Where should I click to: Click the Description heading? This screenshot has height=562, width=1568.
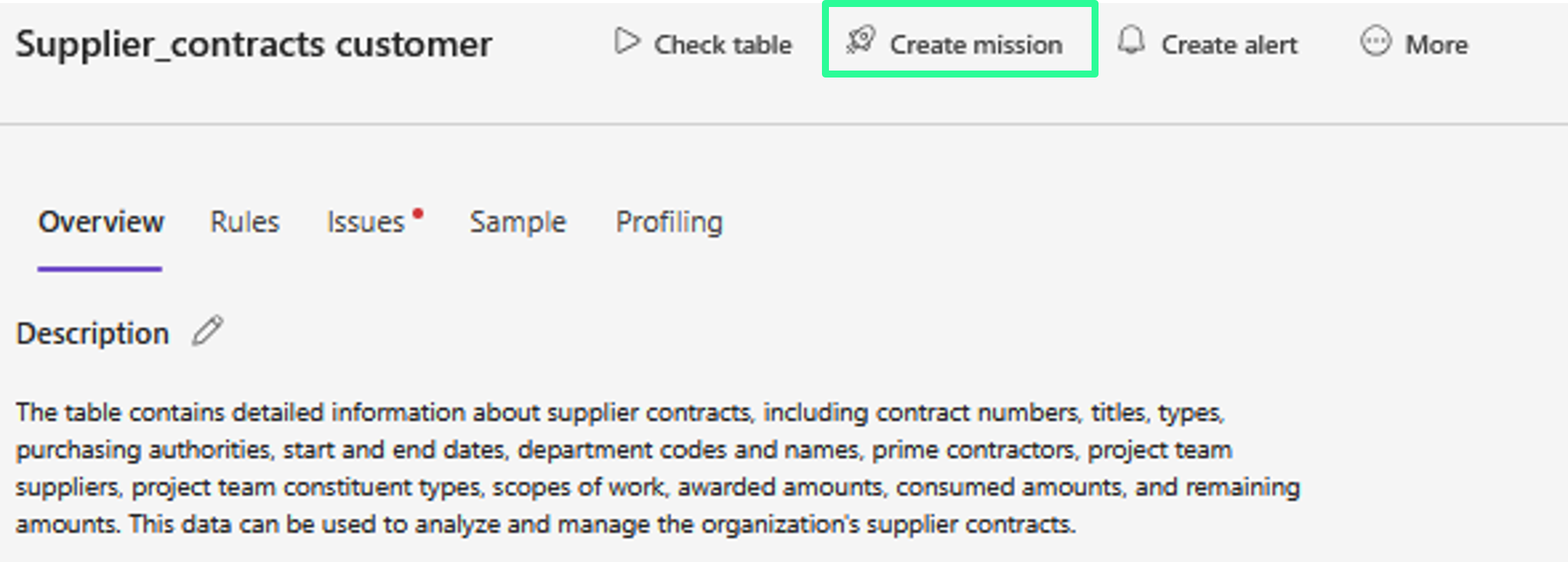pos(92,333)
